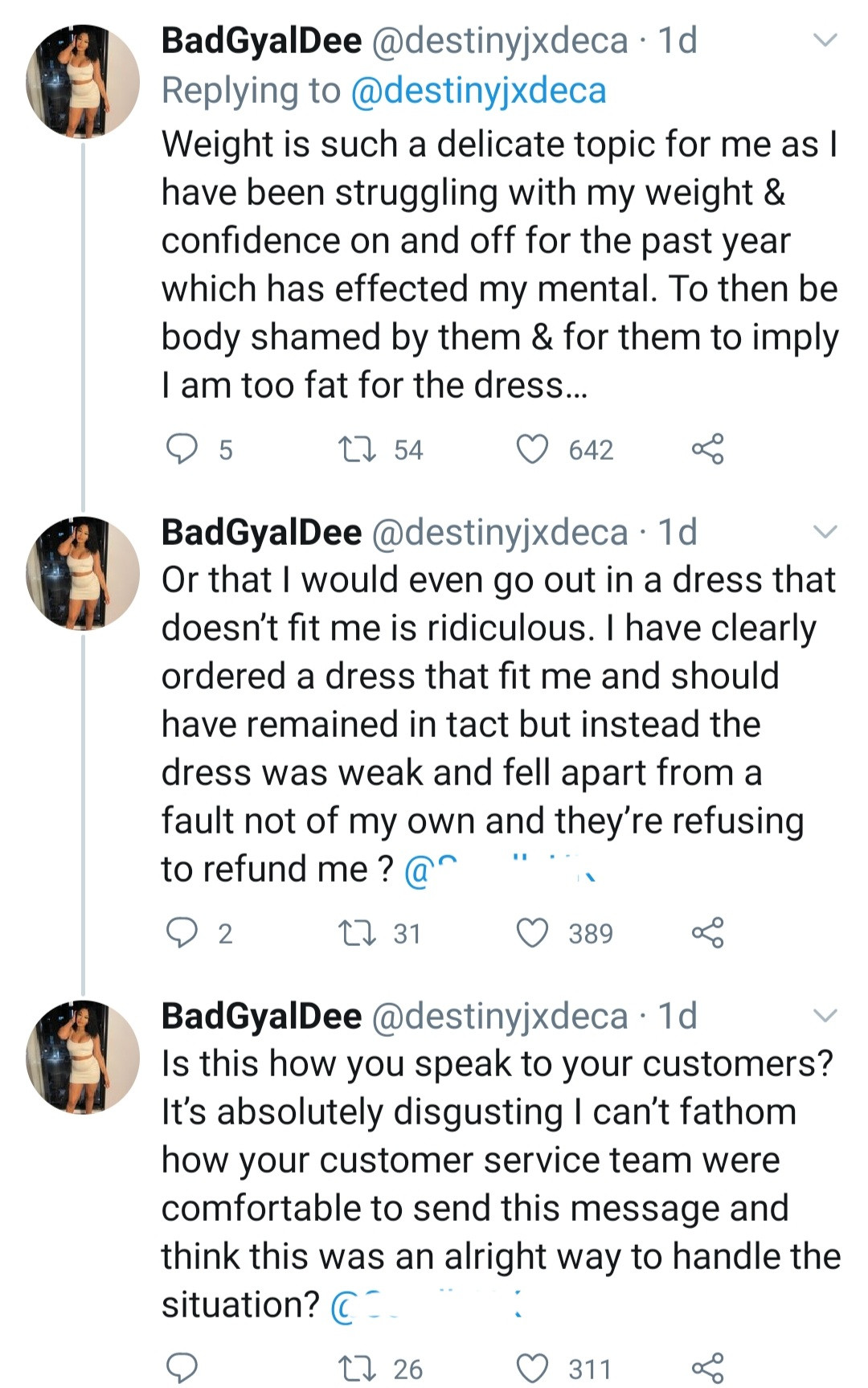Open options chevron on first tweet
The height and width of the screenshot is (1388, 868).
825,40
